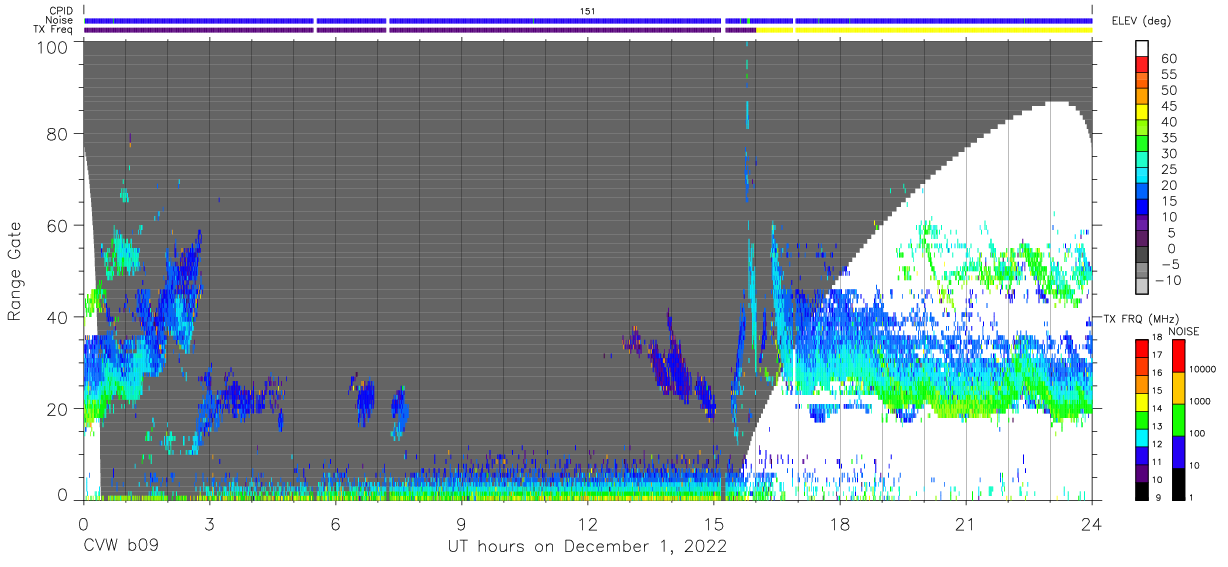Pick the black bottom swatch of TX FRQ bar
Image resolution: width=1228 pixels, height=567 pixels.
click(1143, 491)
